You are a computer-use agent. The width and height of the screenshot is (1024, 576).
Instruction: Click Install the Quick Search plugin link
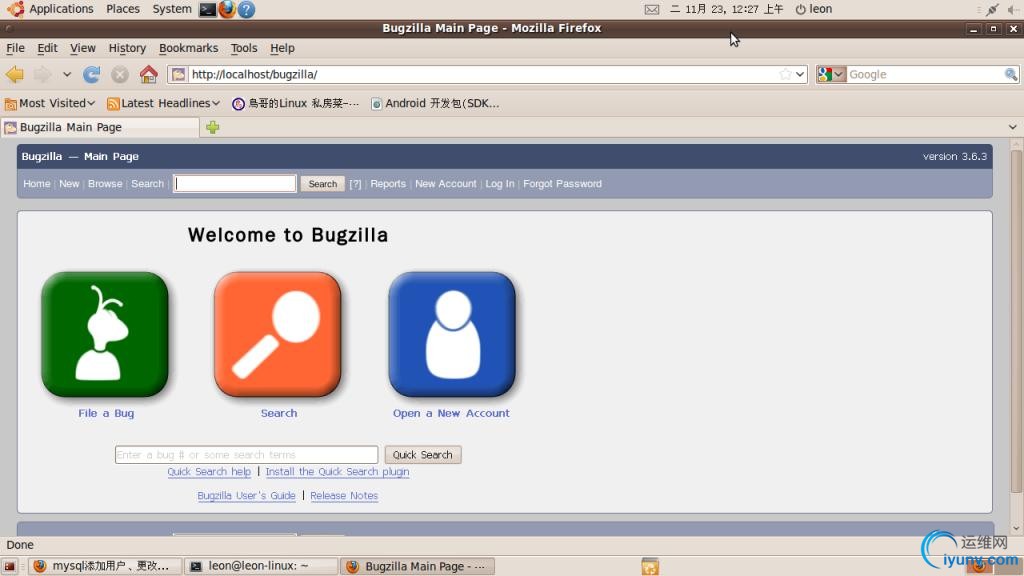337,472
